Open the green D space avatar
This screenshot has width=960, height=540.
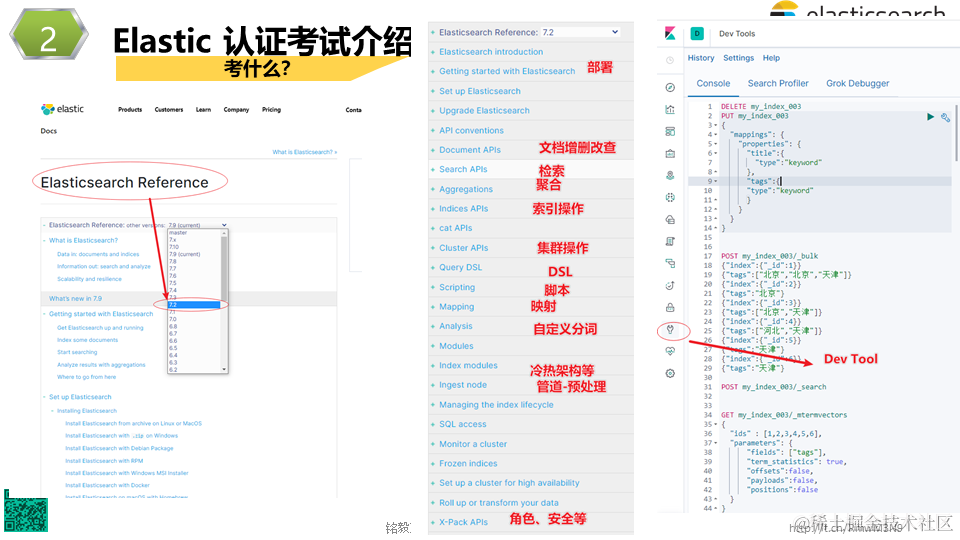pyautogui.click(x=697, y=34)
